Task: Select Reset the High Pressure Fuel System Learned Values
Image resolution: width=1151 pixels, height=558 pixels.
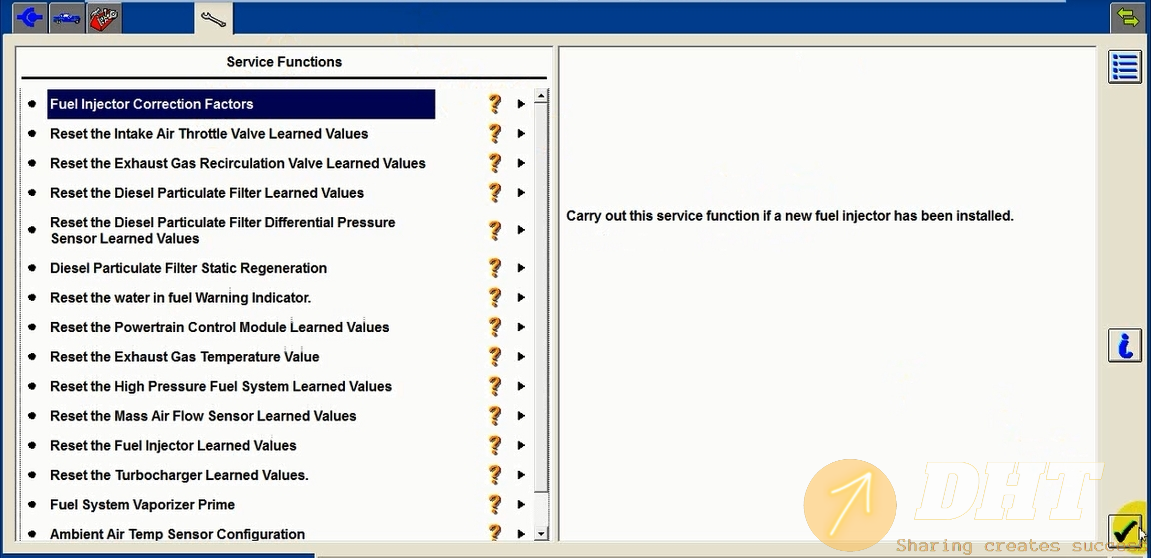Action: tap(221, 386)
